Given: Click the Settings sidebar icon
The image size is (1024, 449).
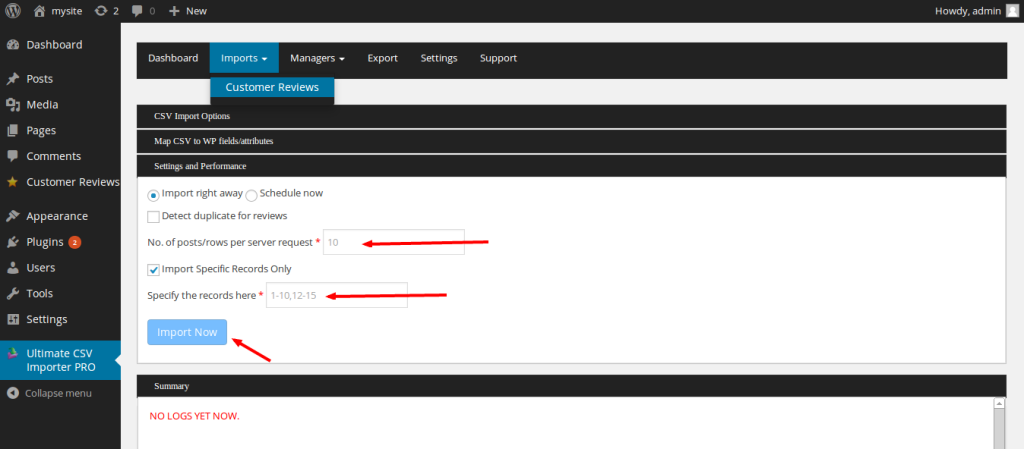Looking at the screenshot, I should click(12, 319).
